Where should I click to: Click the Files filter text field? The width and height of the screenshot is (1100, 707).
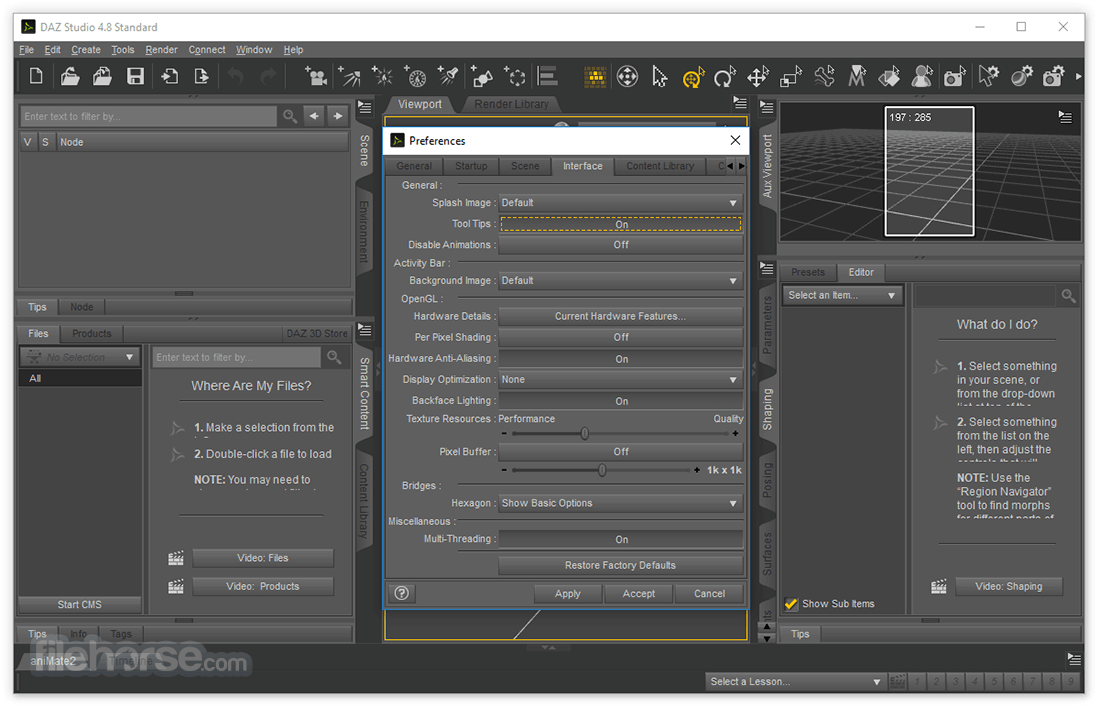237,358
